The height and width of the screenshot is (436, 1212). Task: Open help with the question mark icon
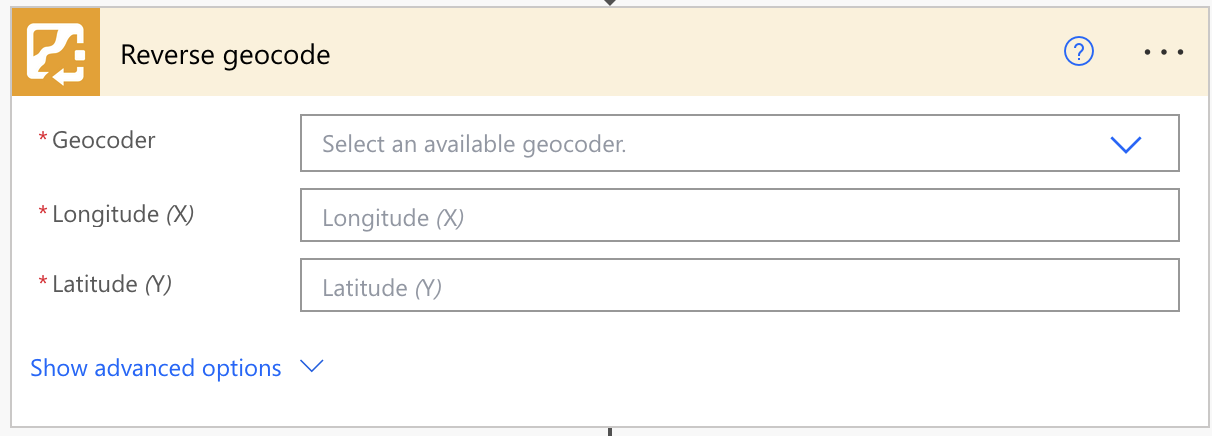[x=1079, y=52]
